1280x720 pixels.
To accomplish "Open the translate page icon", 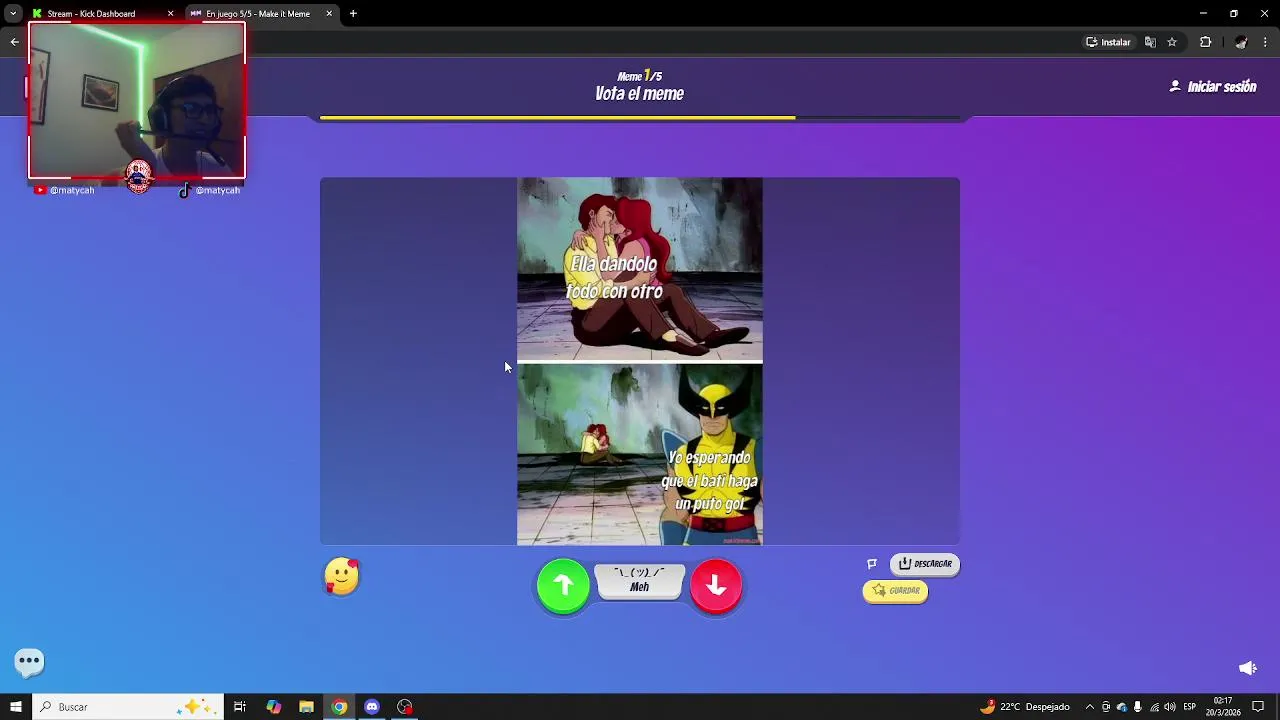I will (x=1150, y=42).
